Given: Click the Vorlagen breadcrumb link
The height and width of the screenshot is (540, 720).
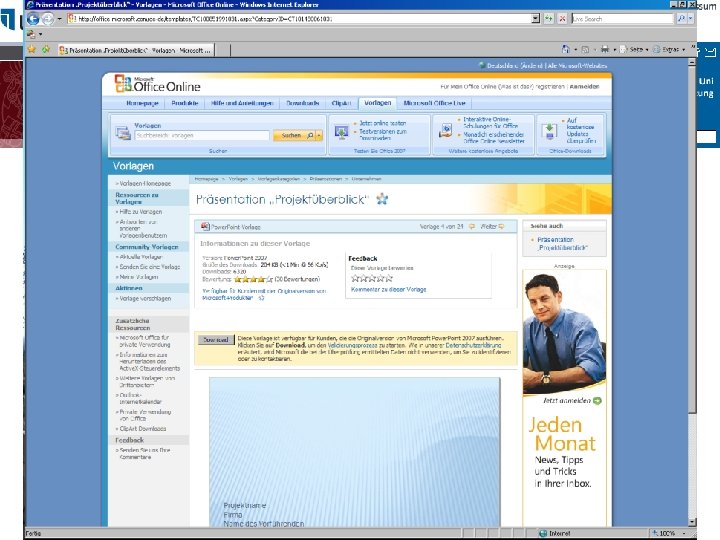Looking at the screenshot, I should (x=238, y=179).
